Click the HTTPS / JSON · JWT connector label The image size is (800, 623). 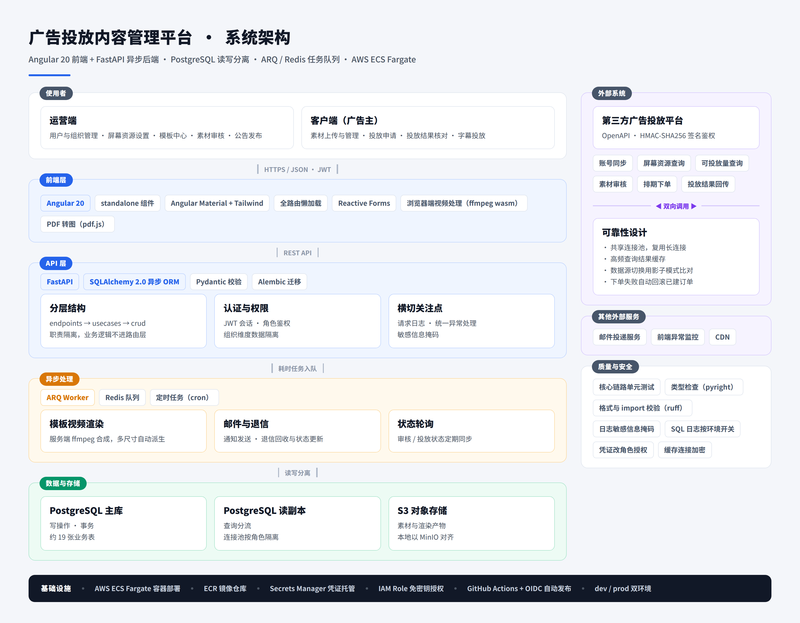[297, 169]
